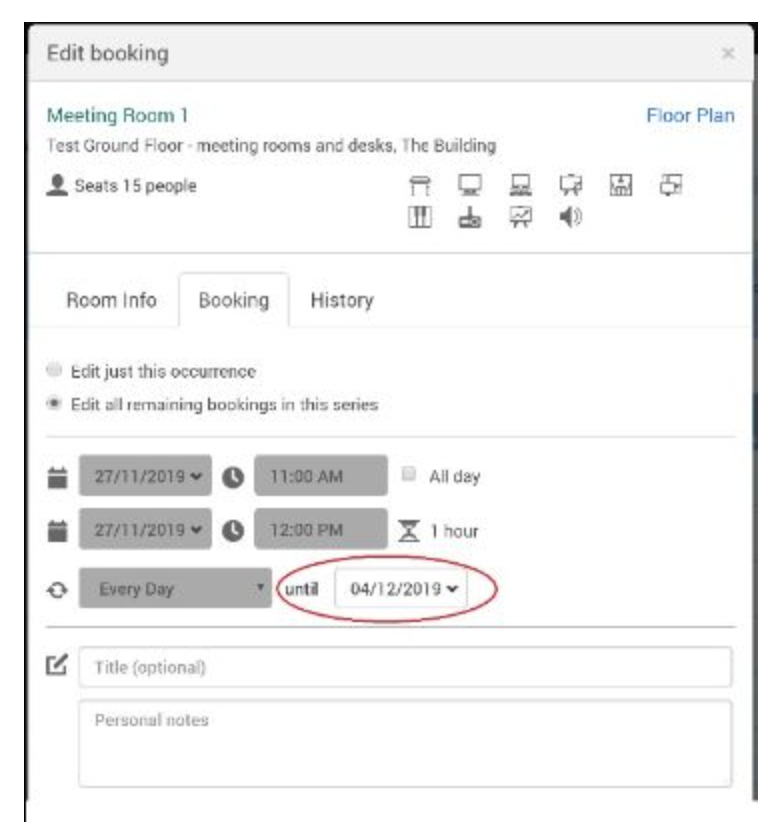Open the start date 27/11/2019 dropdown
778x823 pixels.
click(x=145, y=477)
